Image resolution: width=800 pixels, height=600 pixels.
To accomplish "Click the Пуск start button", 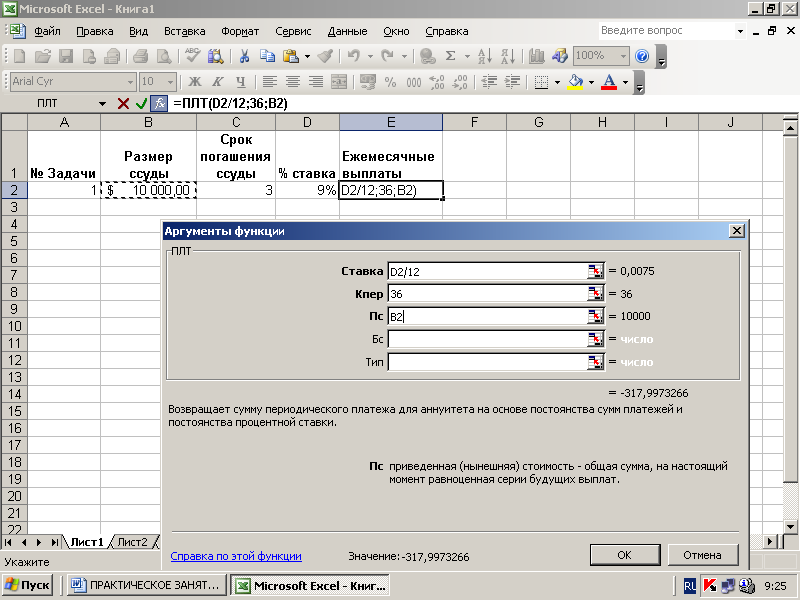I will tap(28, 585).
